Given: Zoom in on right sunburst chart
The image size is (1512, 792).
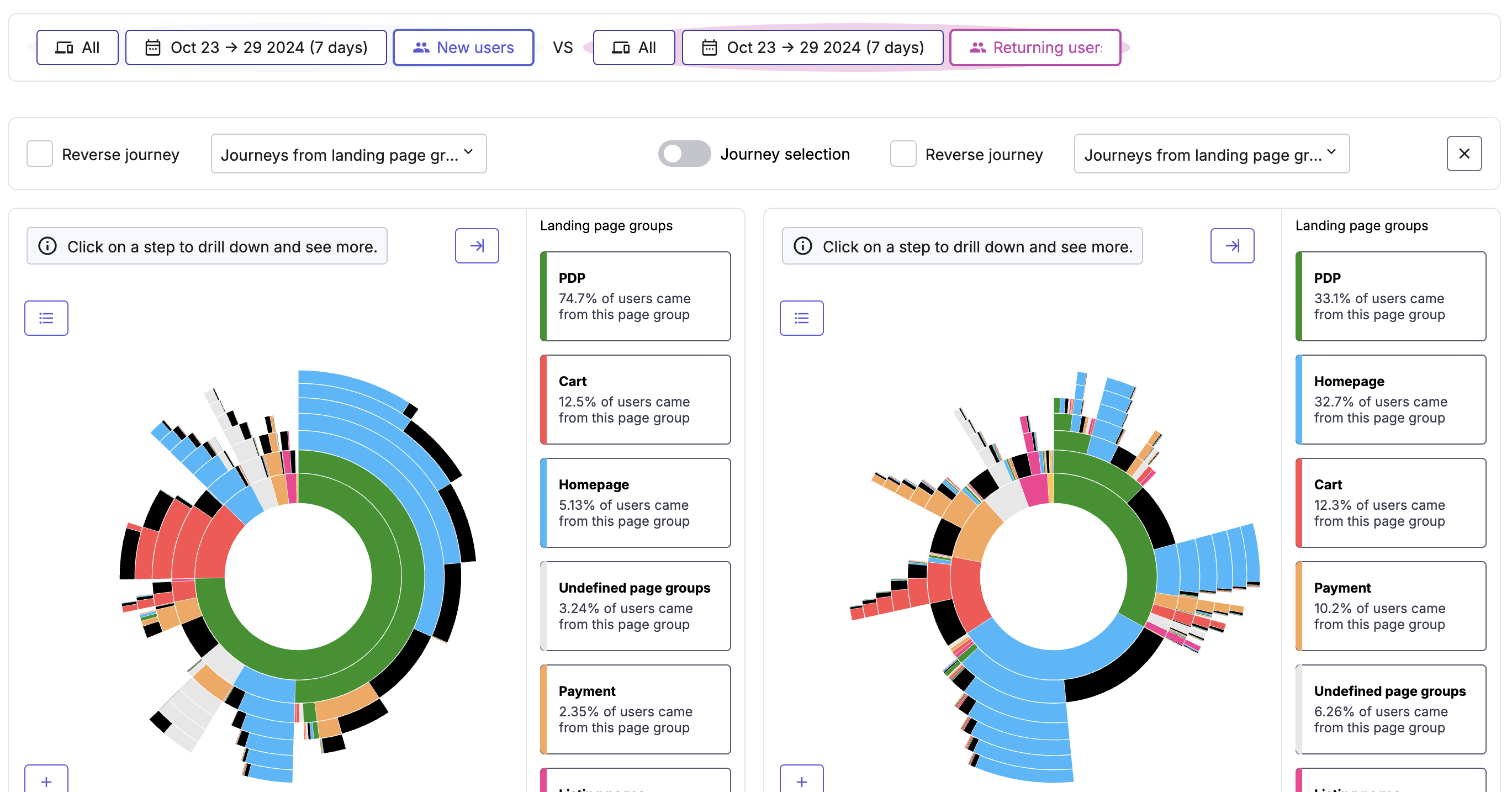Looking at the screenshot, I should click(802, 780).
